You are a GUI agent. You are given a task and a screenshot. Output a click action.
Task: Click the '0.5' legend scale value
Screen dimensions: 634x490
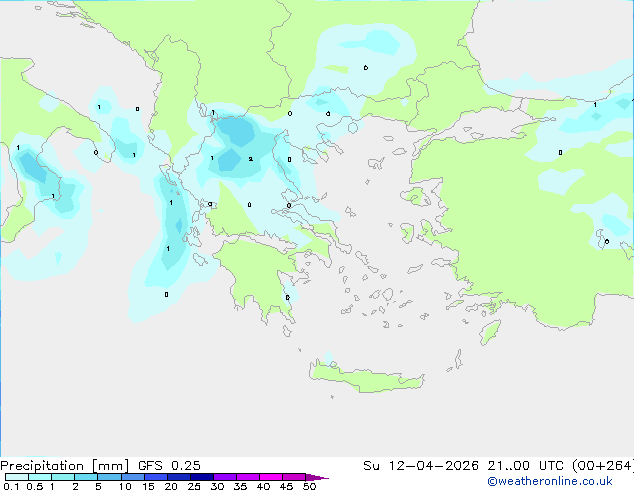tap(35, 486)
